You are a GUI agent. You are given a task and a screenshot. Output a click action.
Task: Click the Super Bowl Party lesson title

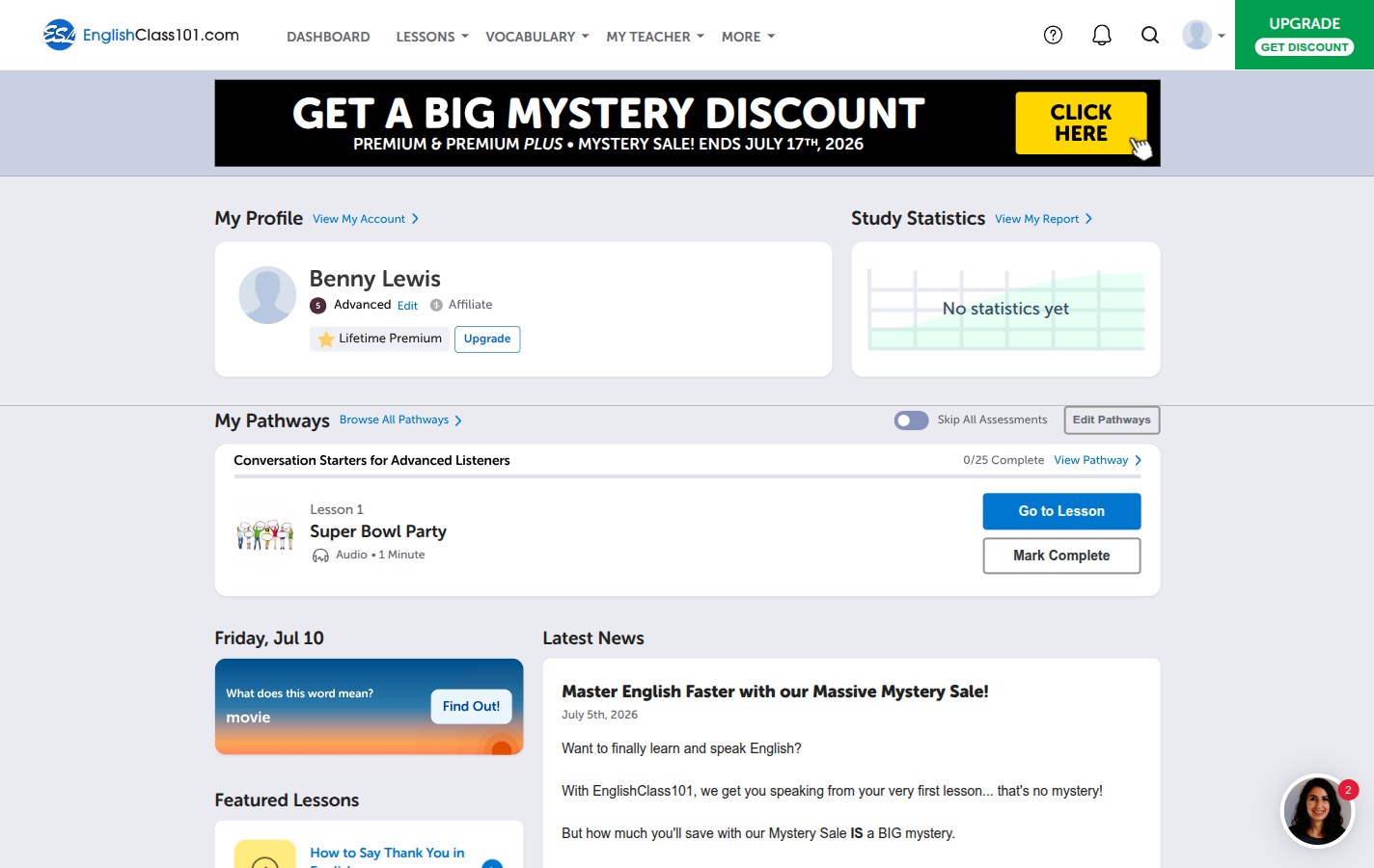pos(378,531)
